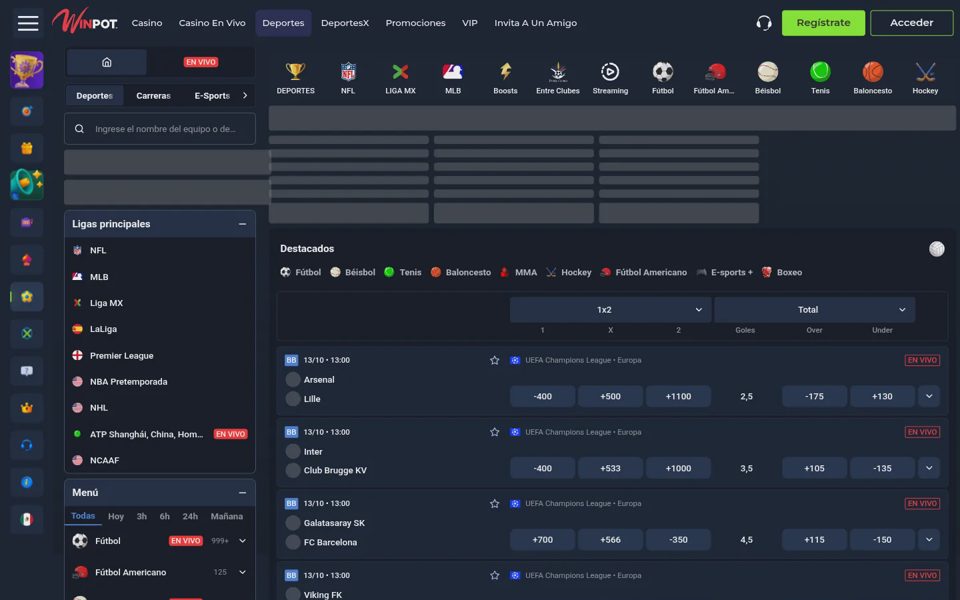Open the Total market dropdown

[x=814, y=310]
